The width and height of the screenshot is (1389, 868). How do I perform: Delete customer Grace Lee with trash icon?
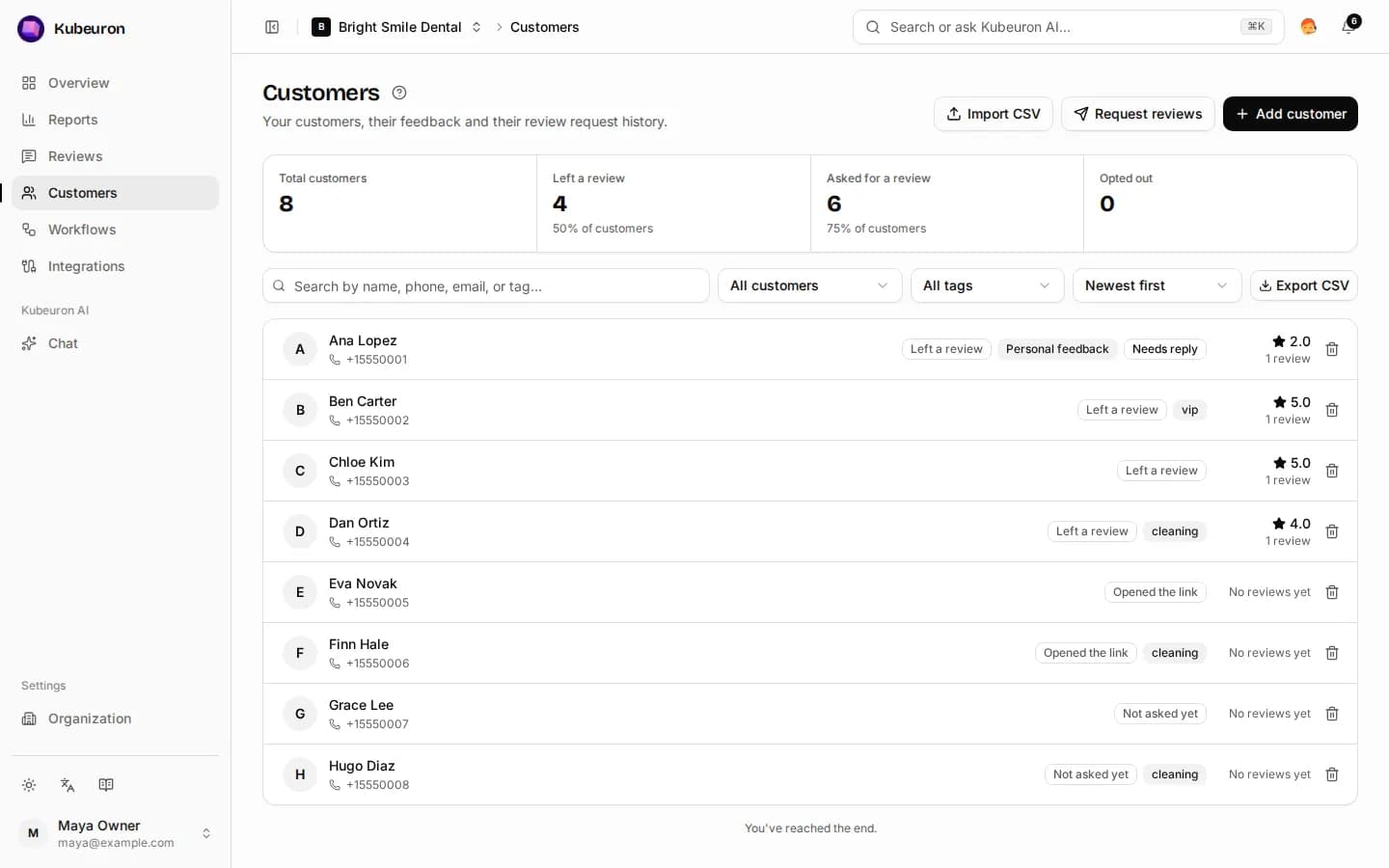click(1332, 714)
